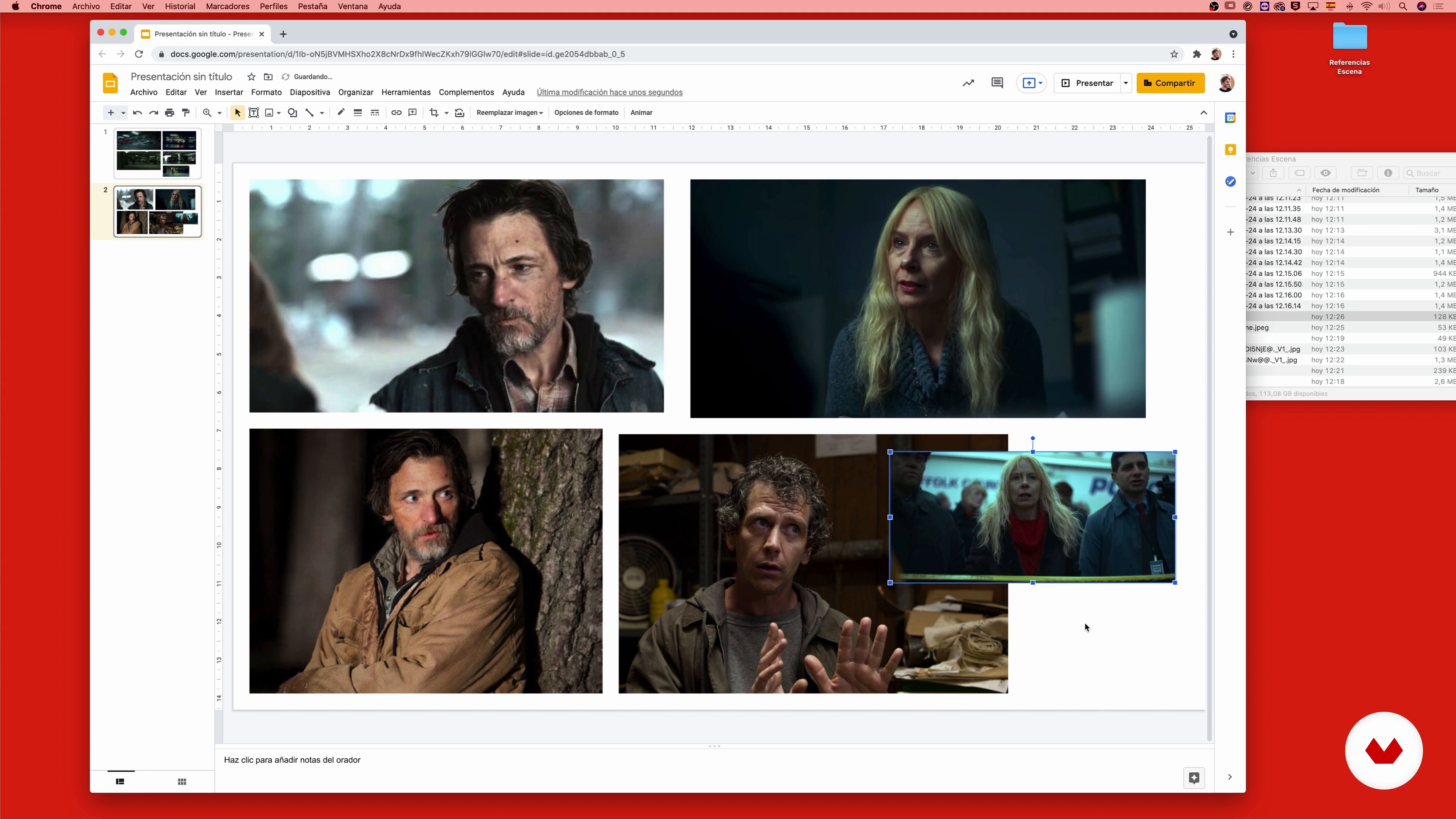Open the Formato menu
This screenshot has width=1456, height=819.
click(266, 92)
